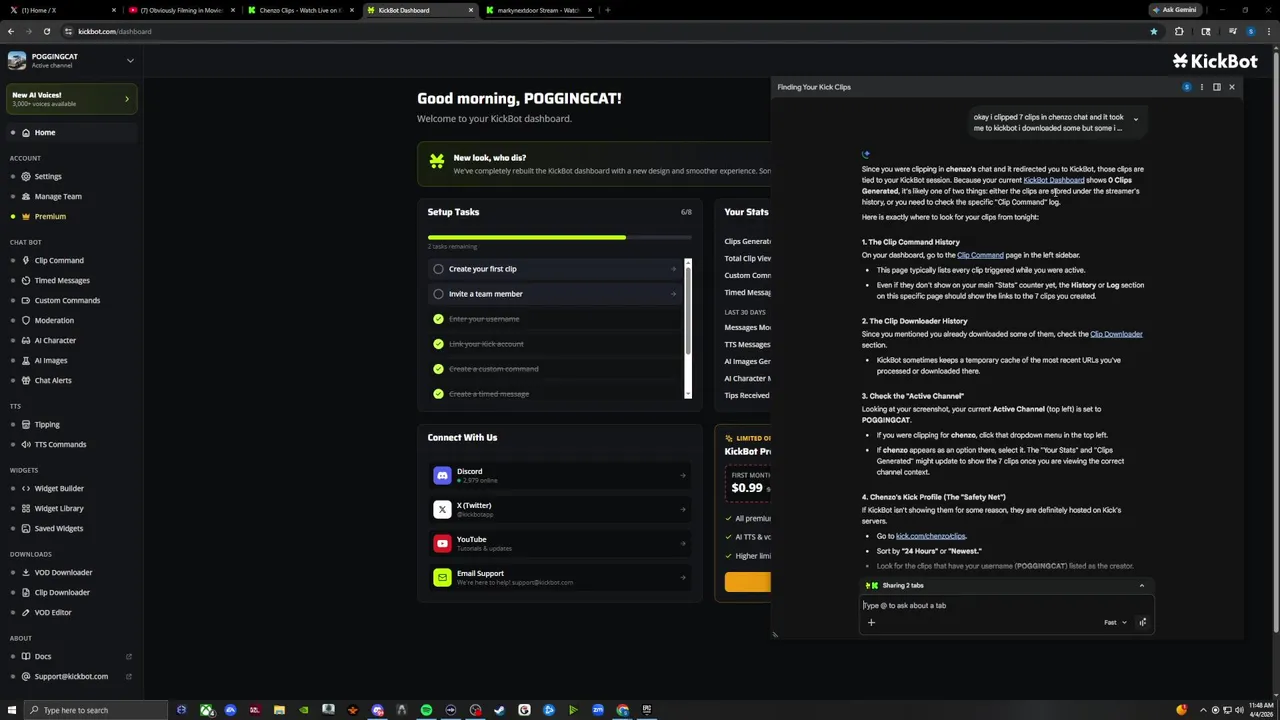1280x720 pixels.
Task: Open kick.com/chenzo/clips link
Action: pyautogui.click(x=930, y=536)
